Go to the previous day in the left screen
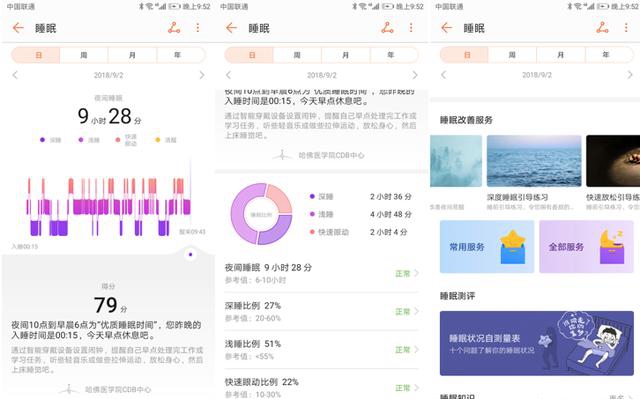640x399 pixels. pos(15,75)
